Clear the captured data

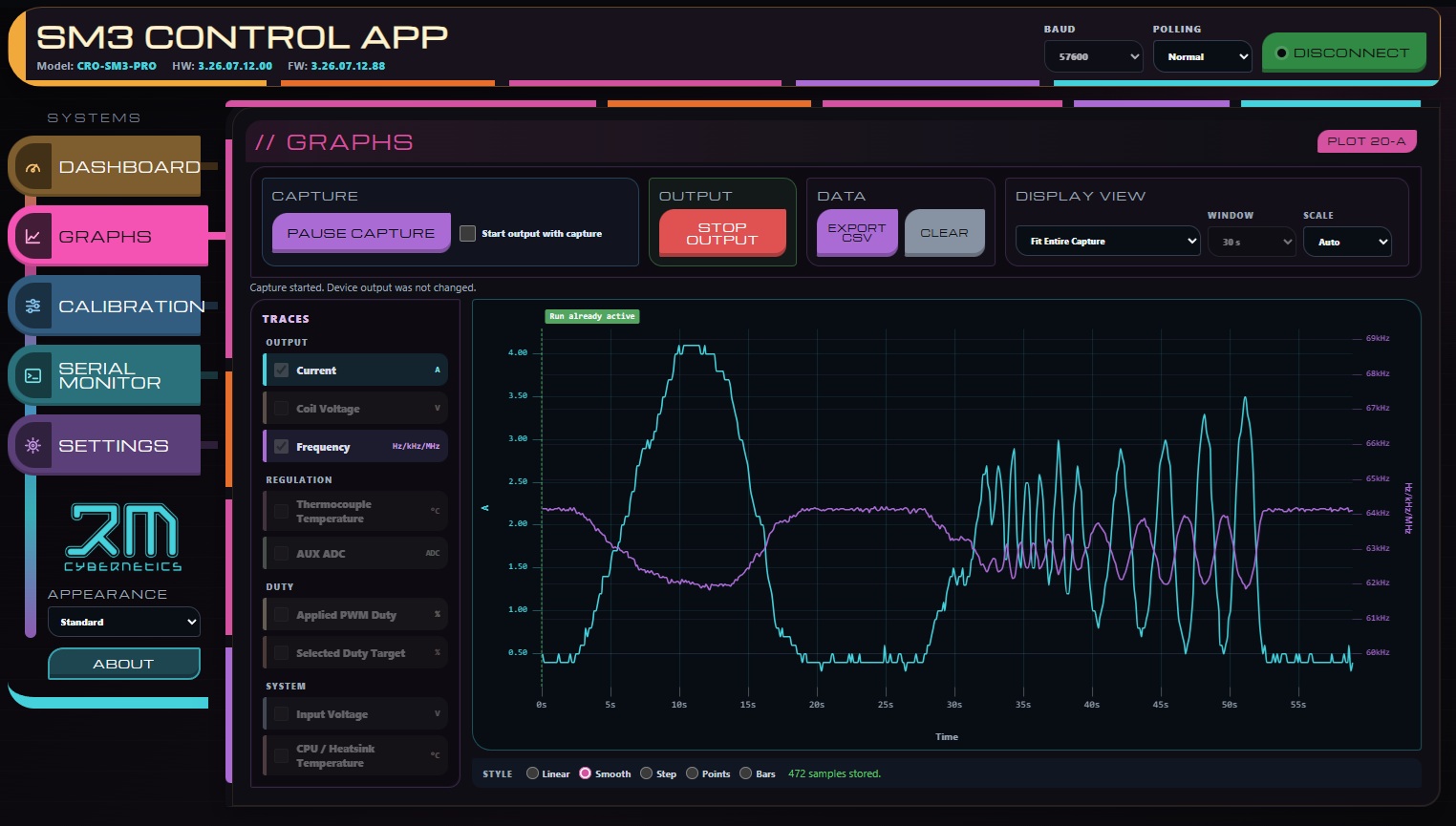click(945, 233)
